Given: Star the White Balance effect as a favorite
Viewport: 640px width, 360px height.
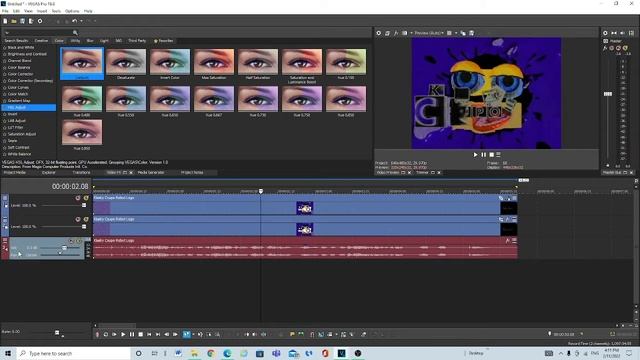Looking at the screenshot, I should pyautogui.click(x=5, y=154).
